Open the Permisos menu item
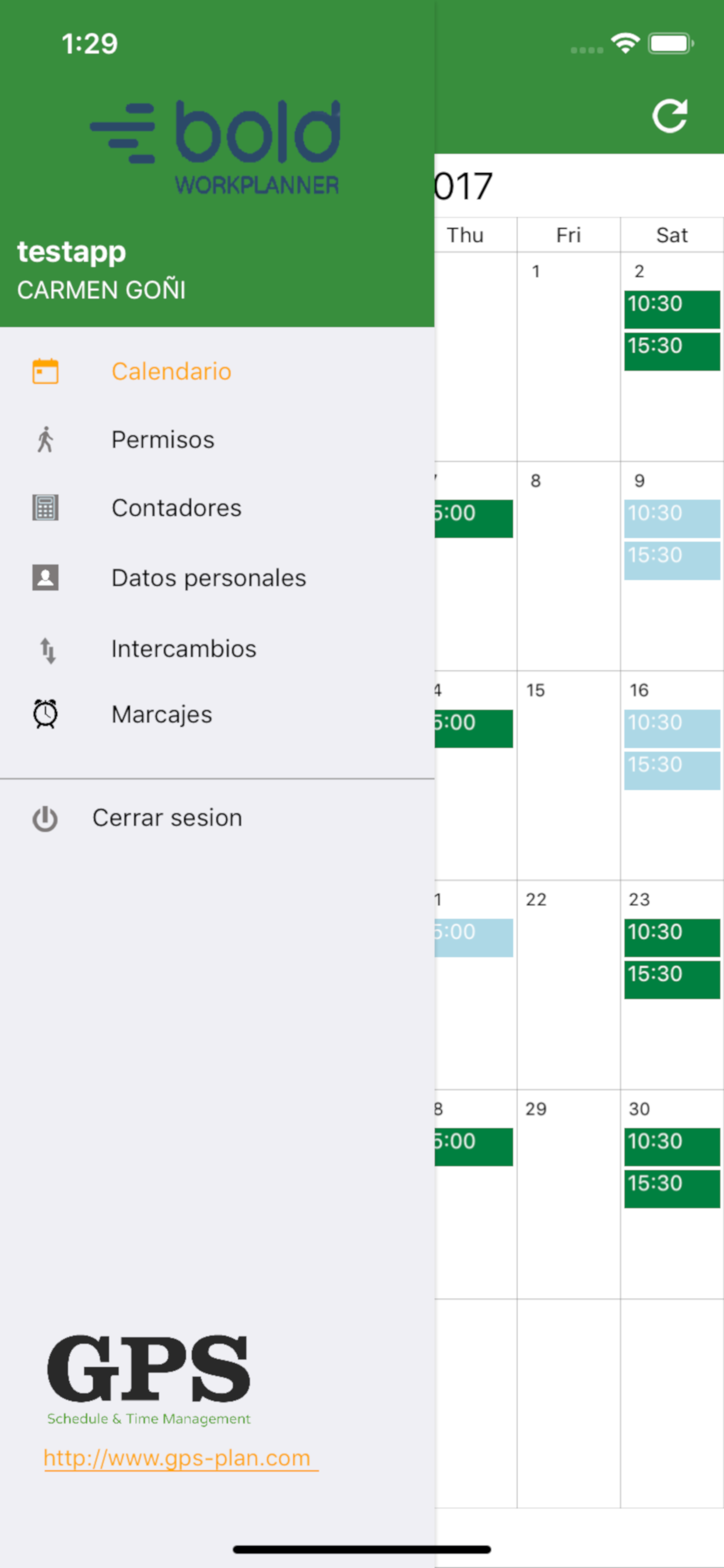The height and width of the screenshot is (1568, 724). [x=163, y=439]
